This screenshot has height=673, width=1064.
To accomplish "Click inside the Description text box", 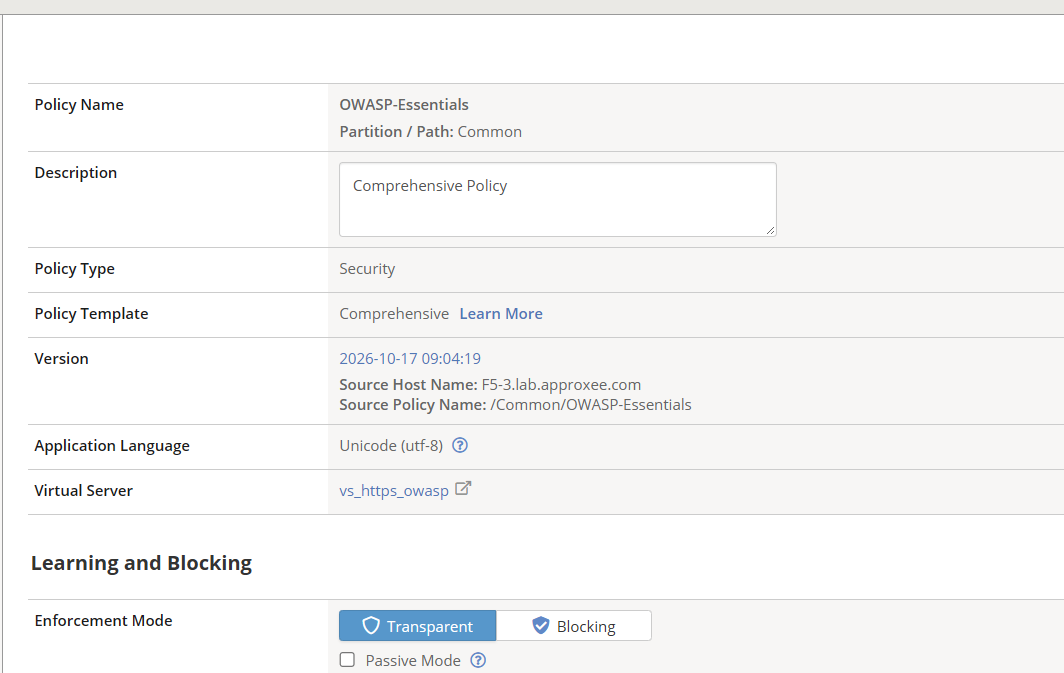I will (x=558, y=199).
